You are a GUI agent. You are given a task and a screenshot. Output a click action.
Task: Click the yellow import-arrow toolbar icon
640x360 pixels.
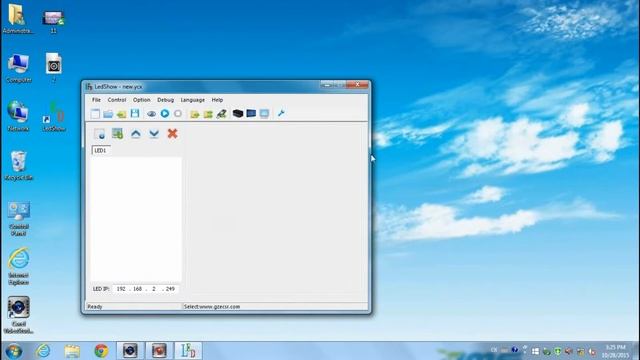(x=121, y=113)
